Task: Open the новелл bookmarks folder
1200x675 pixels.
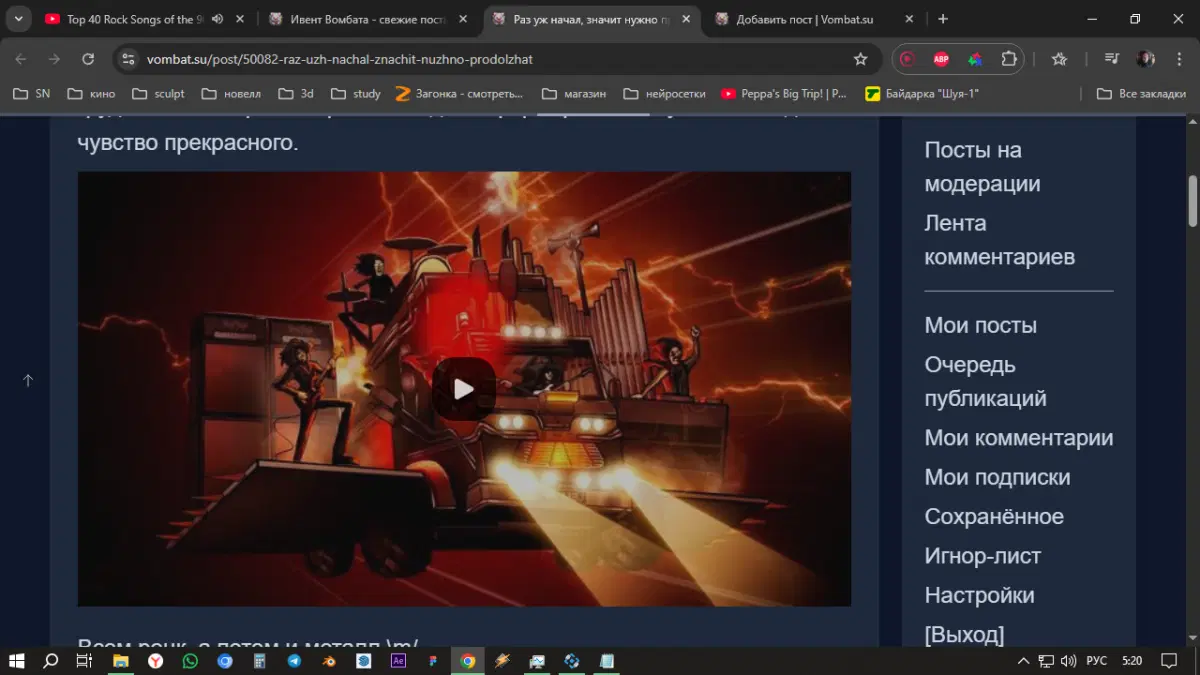Action: [x=231, y=93]
